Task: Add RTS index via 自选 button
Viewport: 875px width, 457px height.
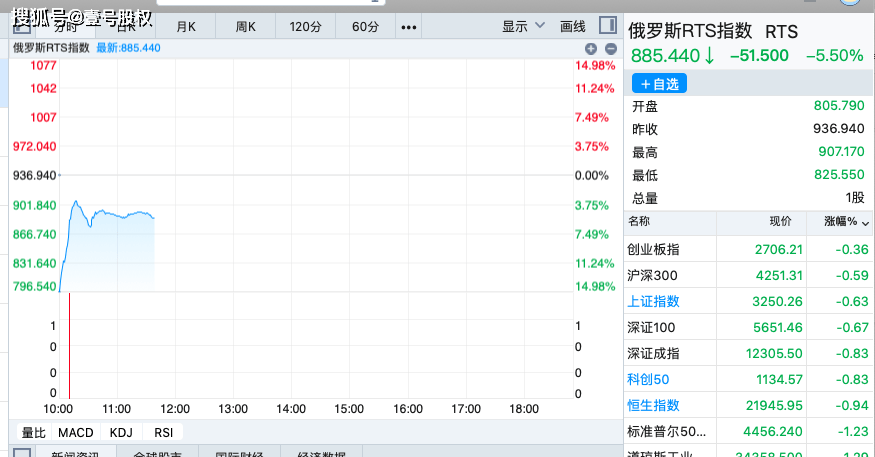Action: (x=659, y=84)
